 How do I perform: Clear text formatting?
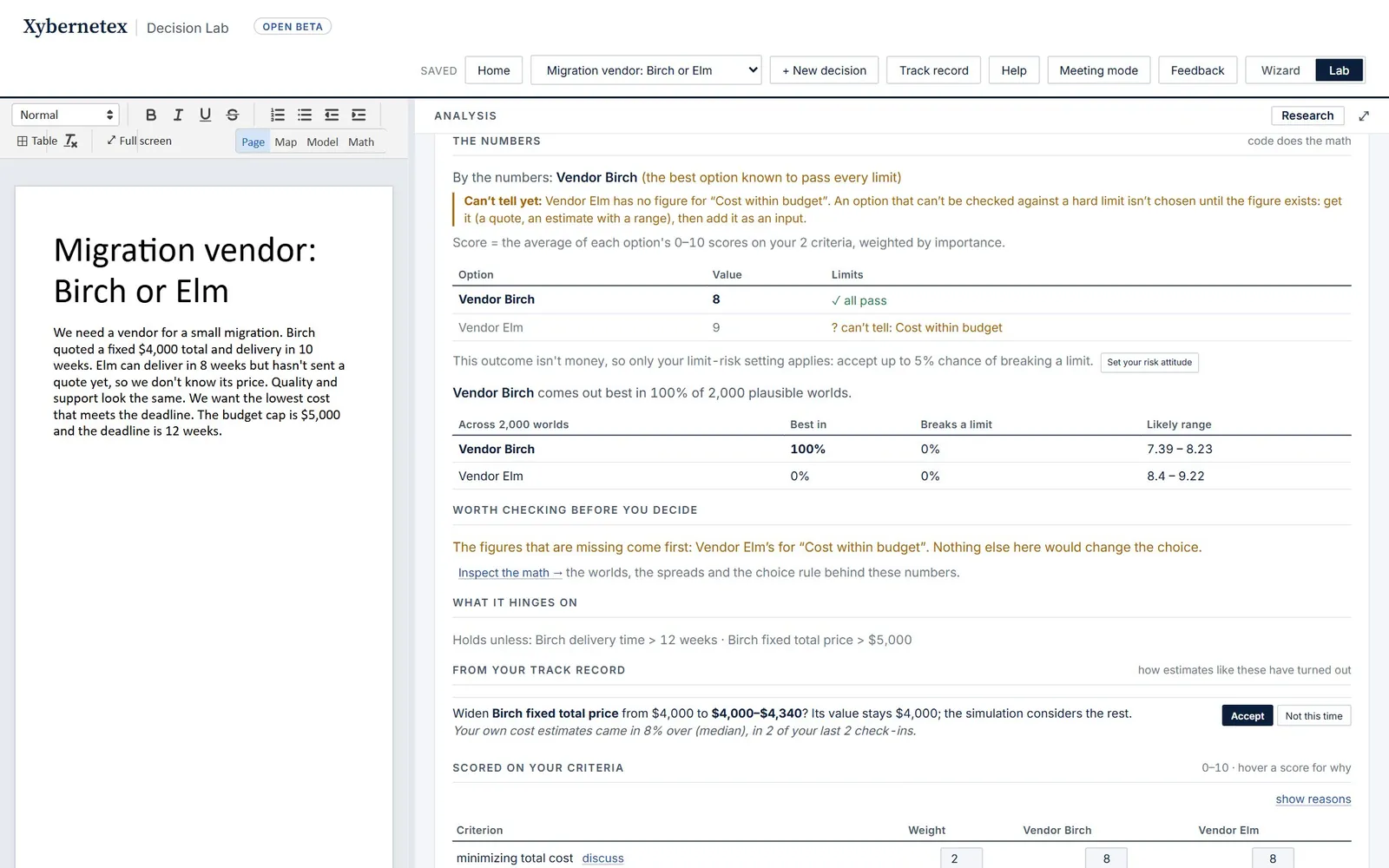click(x=71, y=141)
